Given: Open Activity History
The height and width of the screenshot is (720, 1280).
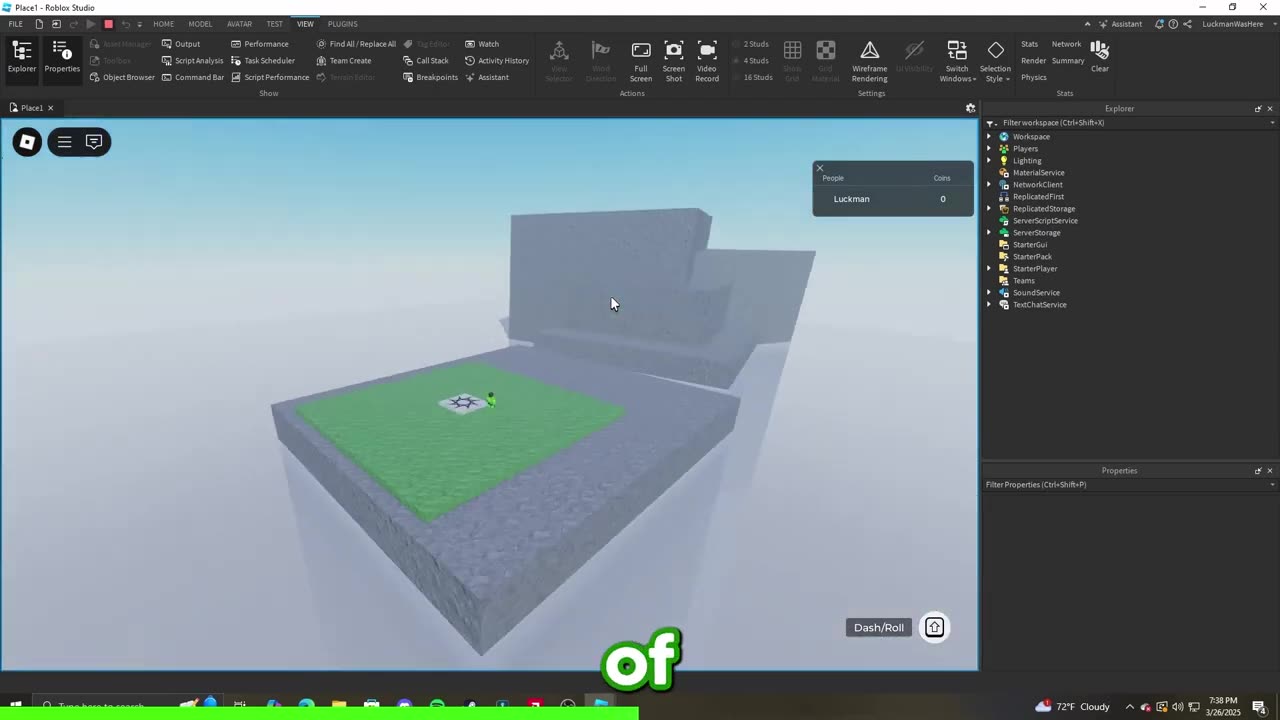Looking at the screenshot, I should [497, 61].
